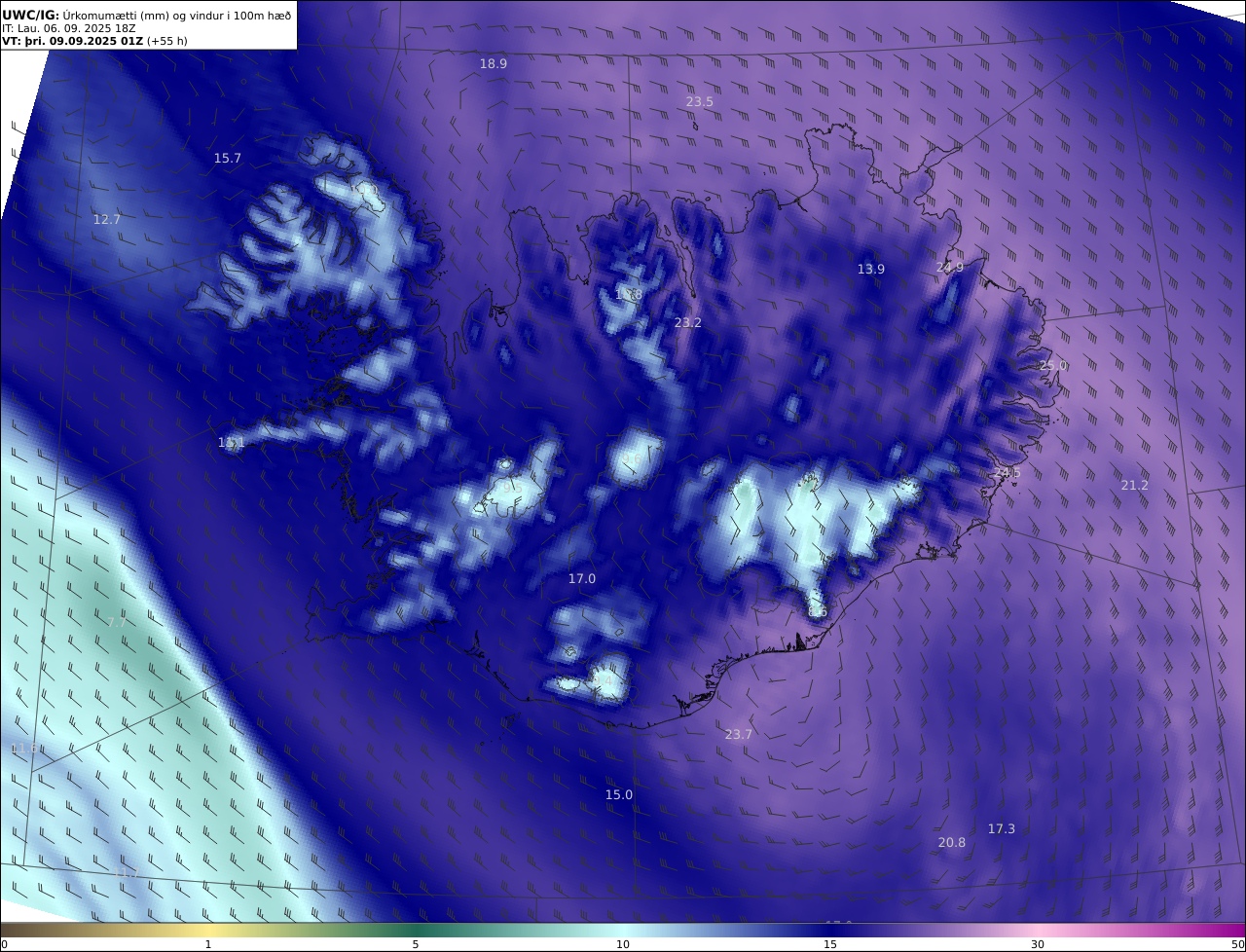Click the map value 17.0 over central Iceland
The height and width of the screenshot is (952, 1246).
point(582,578)
